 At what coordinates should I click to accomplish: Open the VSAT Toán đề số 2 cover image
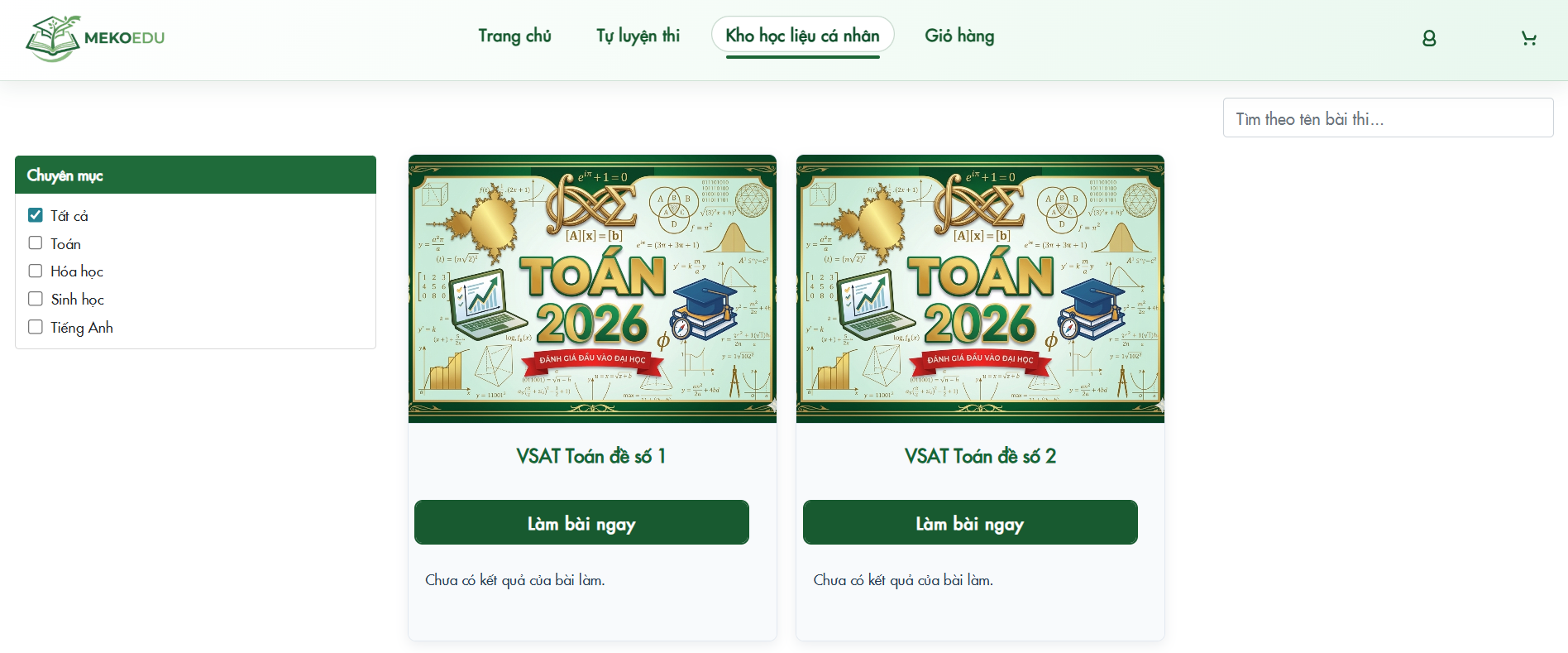(980, 289)
